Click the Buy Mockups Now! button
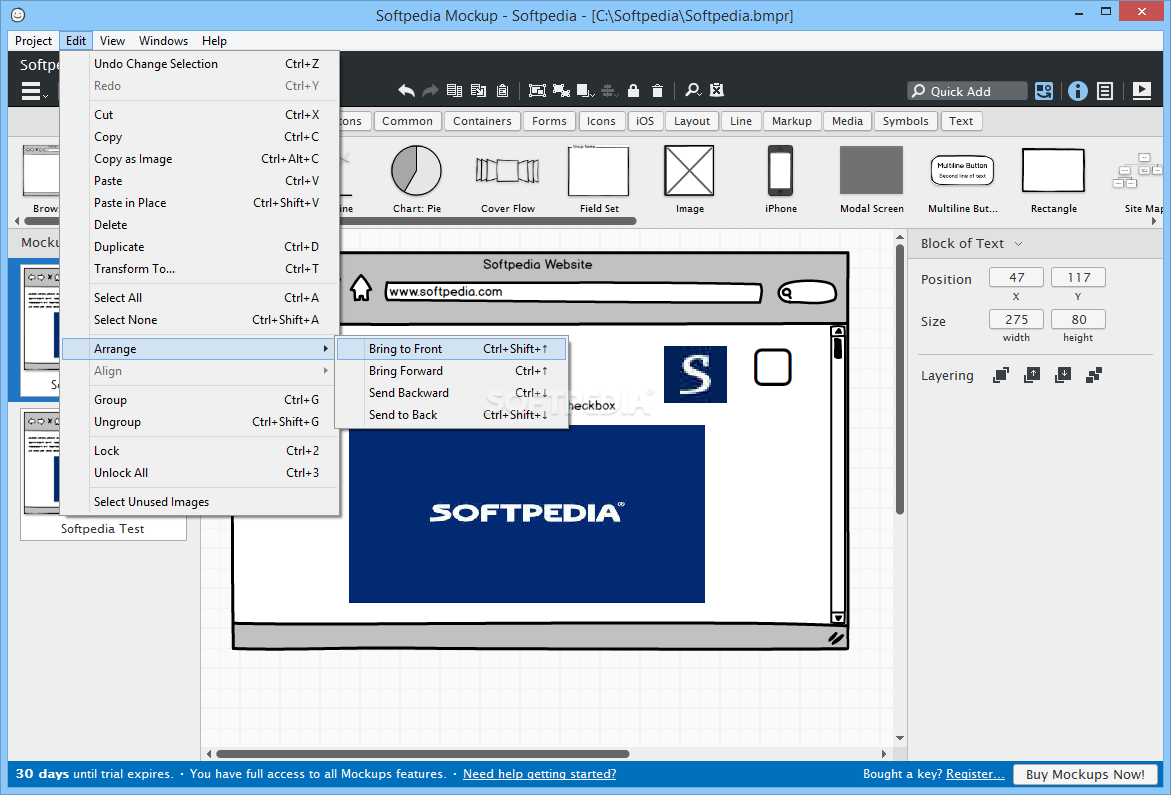Viewport: 1171px width, 795px height. point(1084,774)
